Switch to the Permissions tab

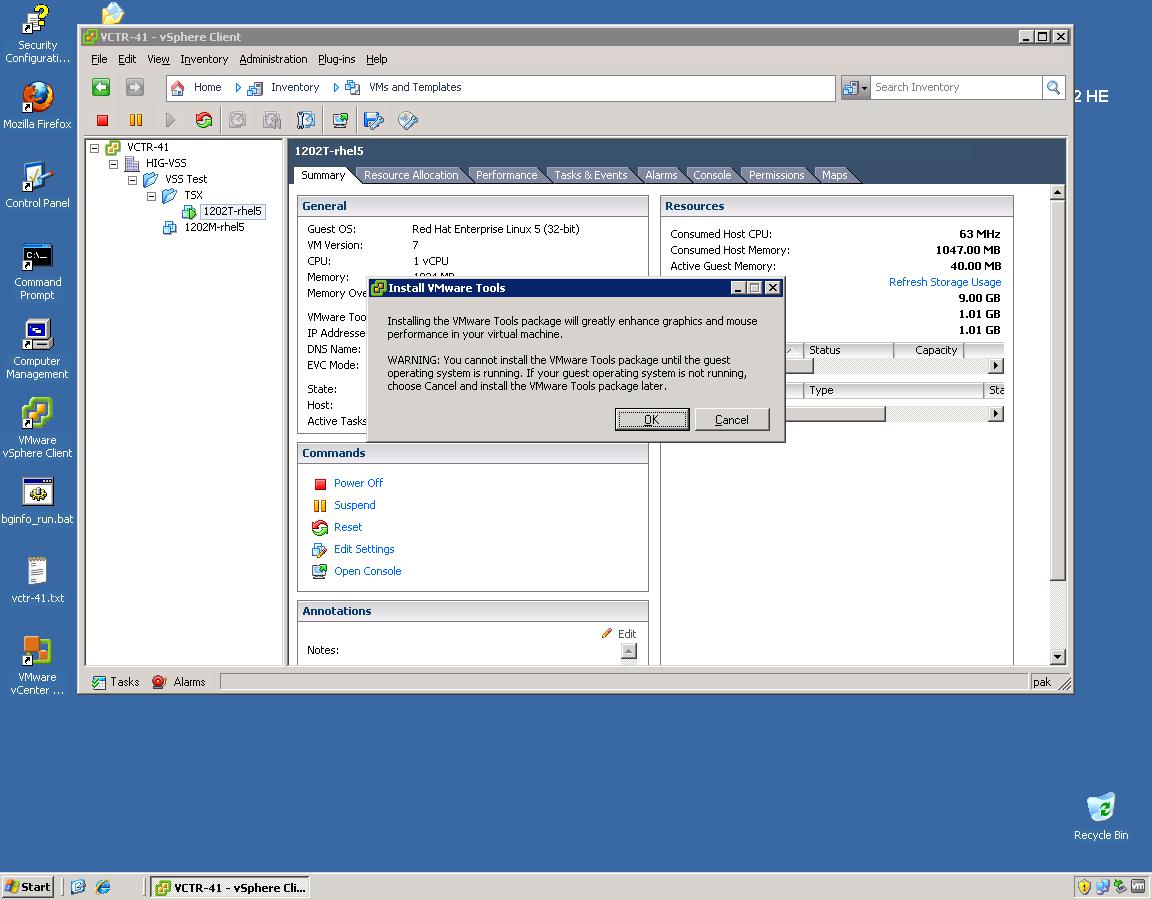tap(777, 176)
